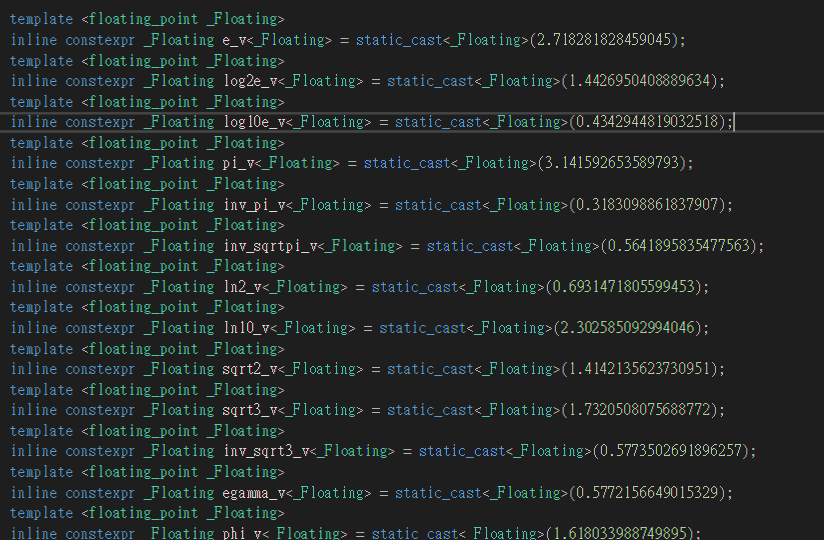This screenshot has height=540, width=824.
Task: Click the ln2_v identifier
Action: [244, 286]
